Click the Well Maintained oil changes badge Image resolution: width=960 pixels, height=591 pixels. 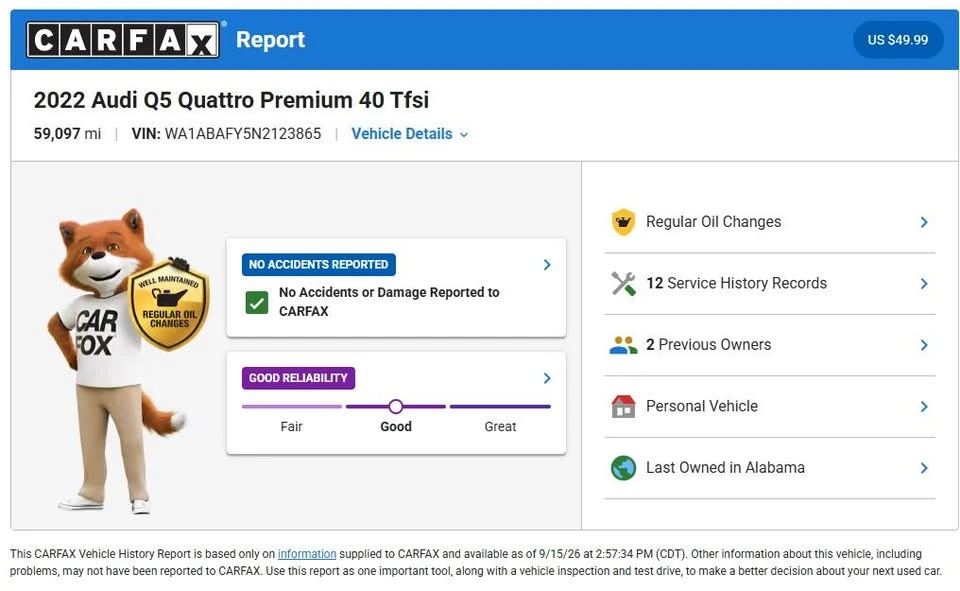click(x=168, y=305)
